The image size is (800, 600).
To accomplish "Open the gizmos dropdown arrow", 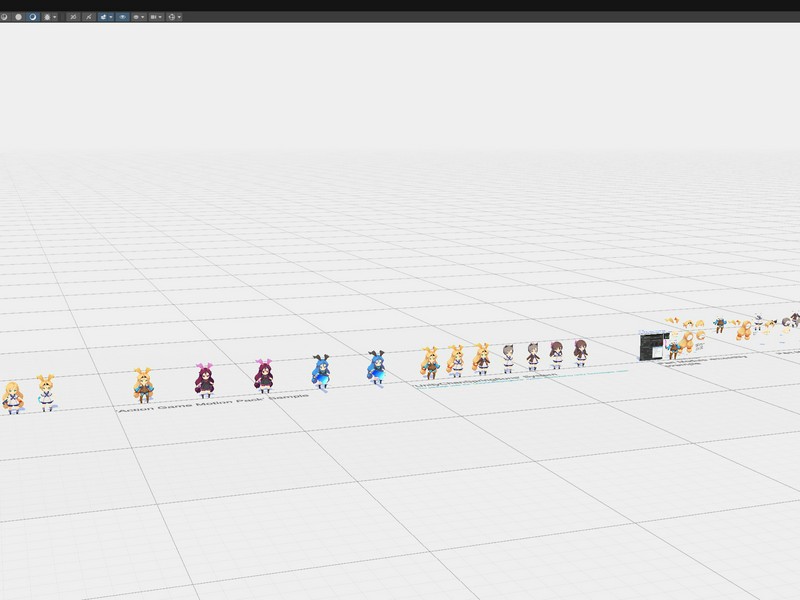I will tap(179, 17).
